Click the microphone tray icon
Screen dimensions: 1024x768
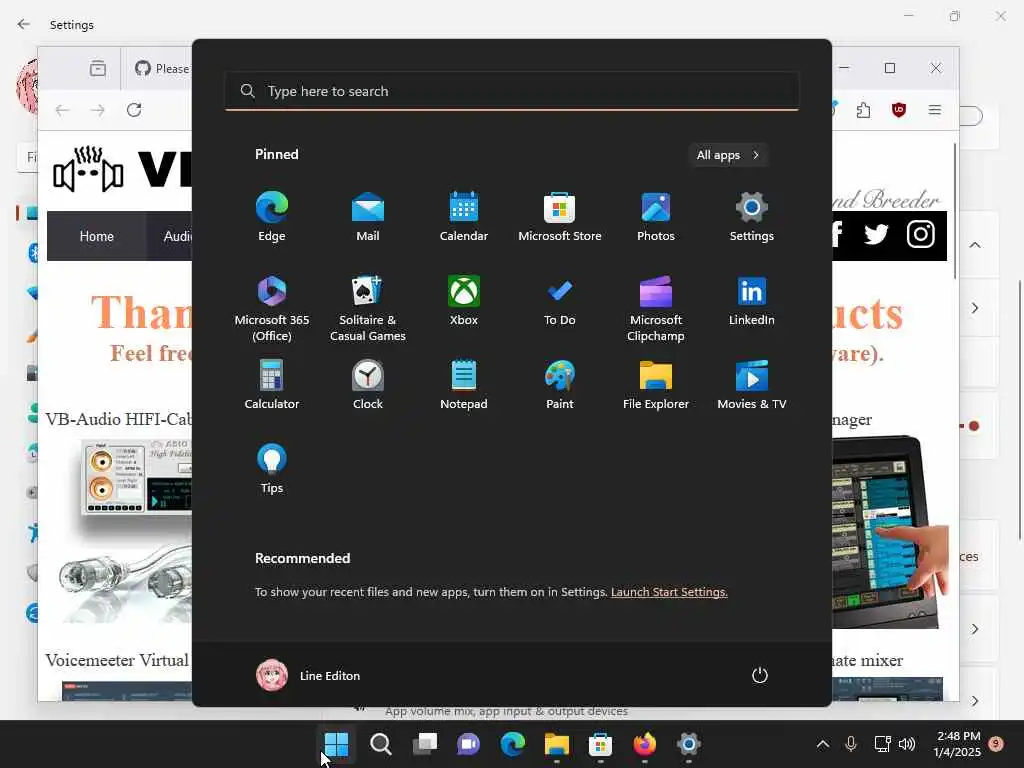click(x=851, y=744)
